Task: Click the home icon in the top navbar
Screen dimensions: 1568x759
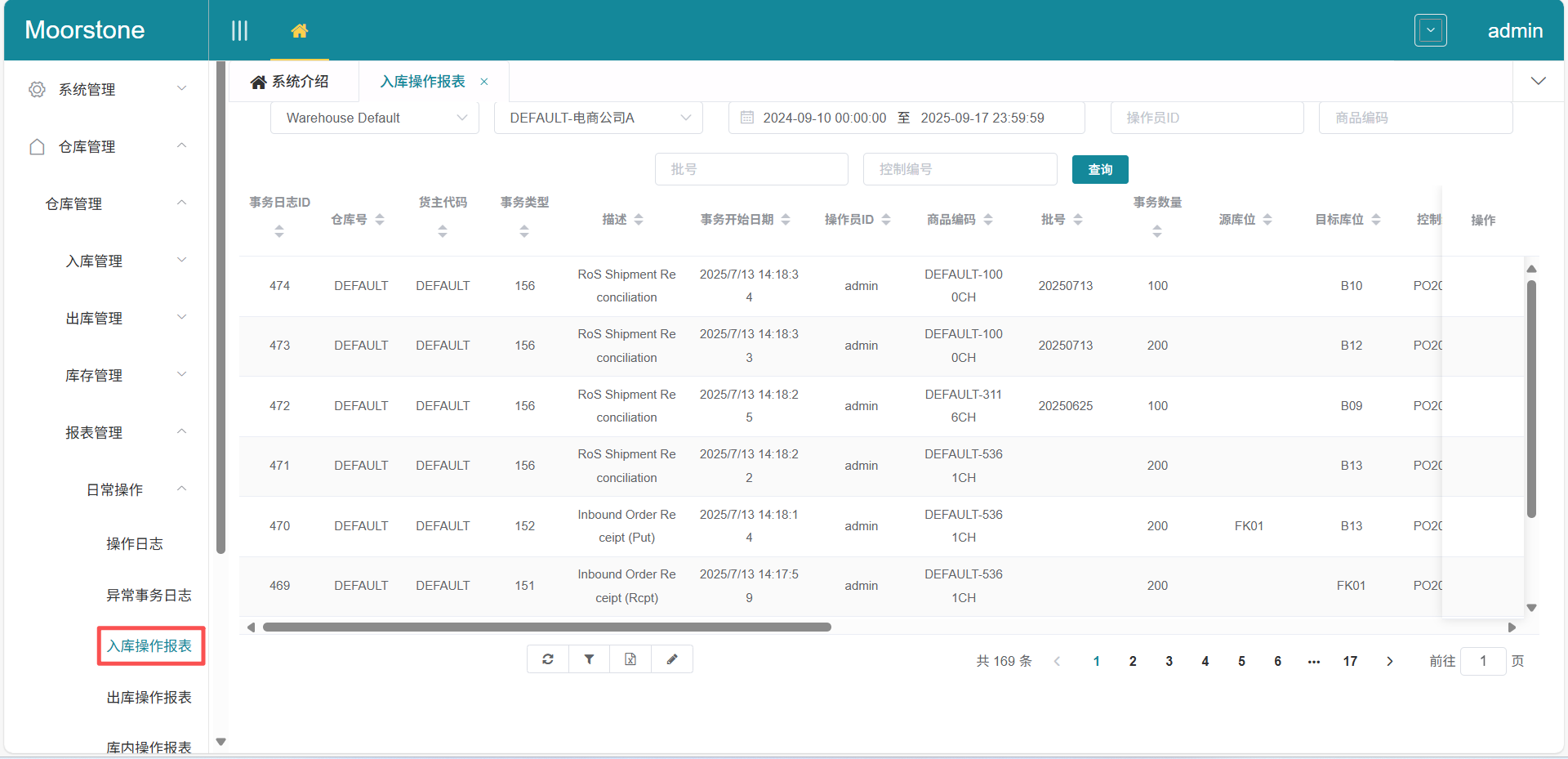Action: click(300, 30)
